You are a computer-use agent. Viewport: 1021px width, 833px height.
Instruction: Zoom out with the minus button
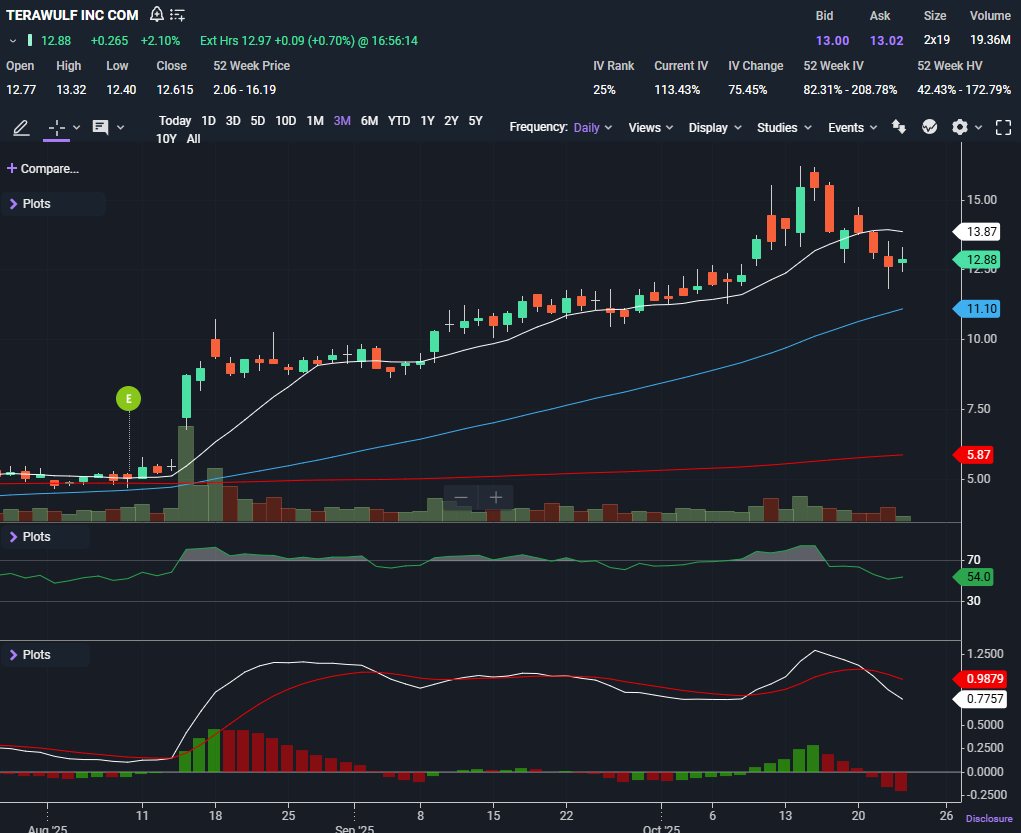(x=461, y=498)
